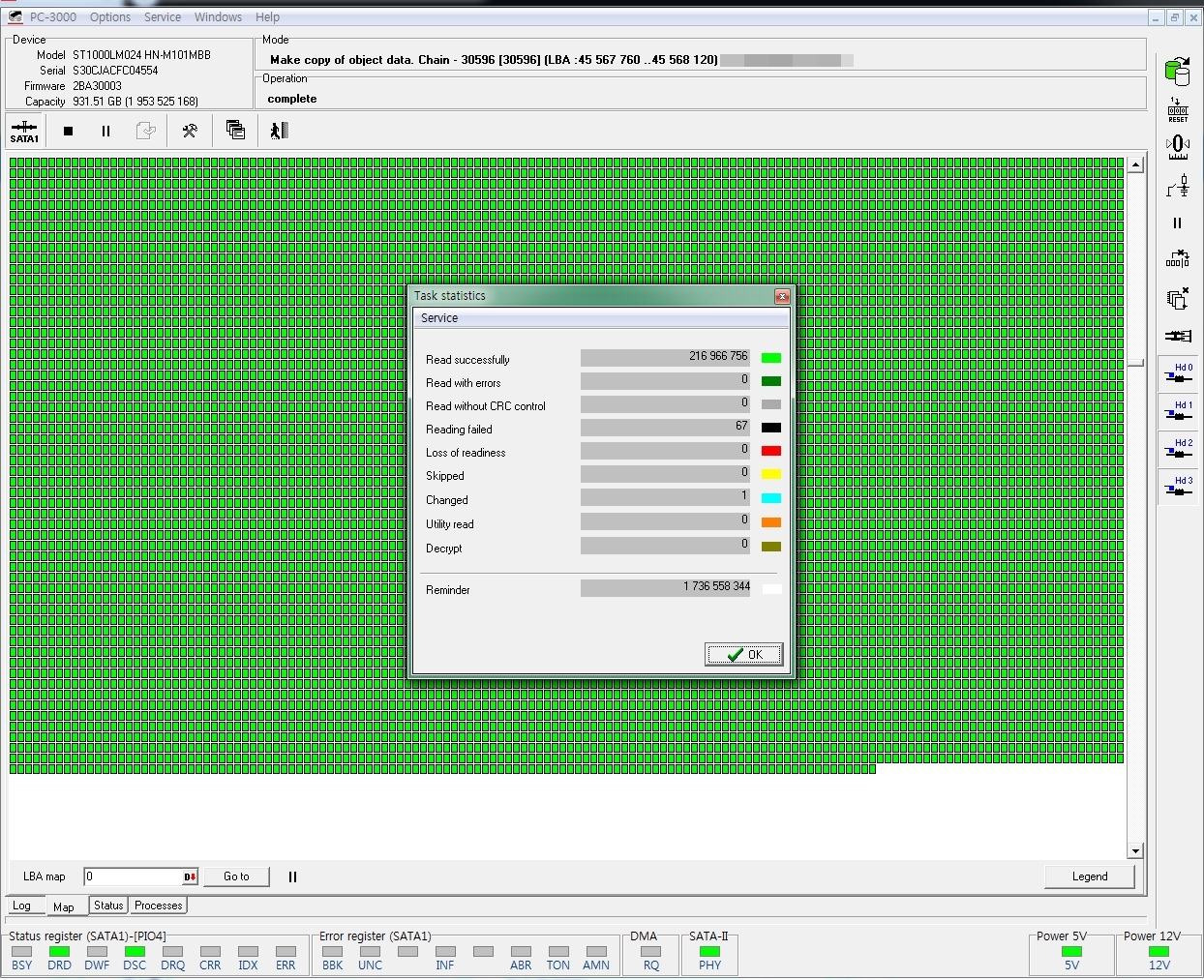This screenshot has height=980, width=1204.
Task: Close the Task statistics dialog
Action: (782, 296)
